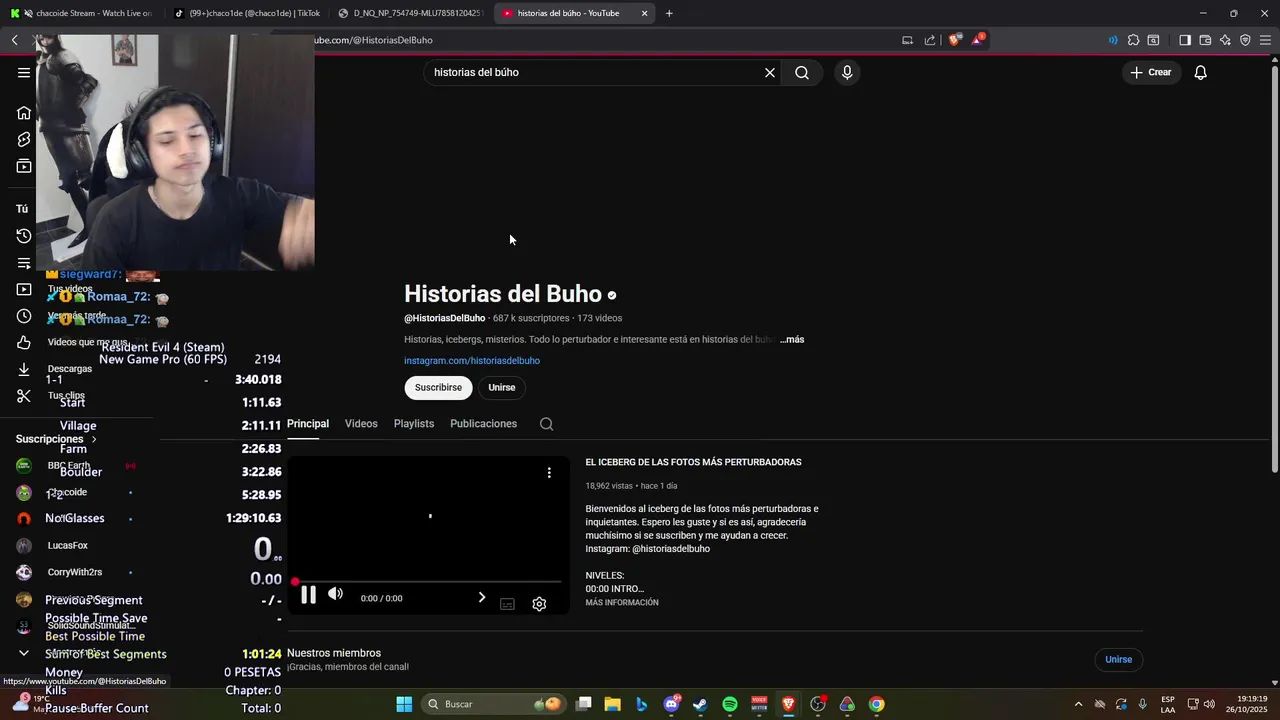Viewport: 1280px width, 720px height.
Task: Open Spotify from taskbar
Action: [x=730, y=704]
